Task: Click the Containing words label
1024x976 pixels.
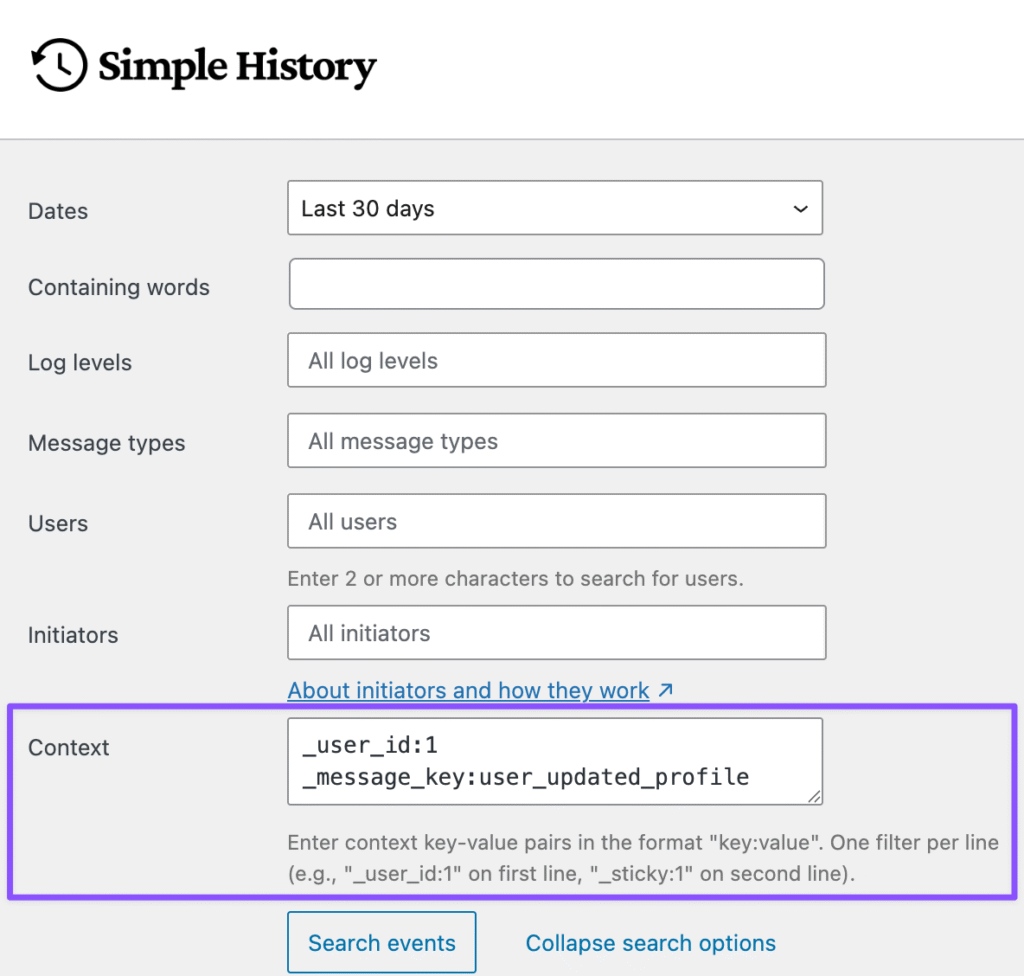Action: tap(119, 287)
